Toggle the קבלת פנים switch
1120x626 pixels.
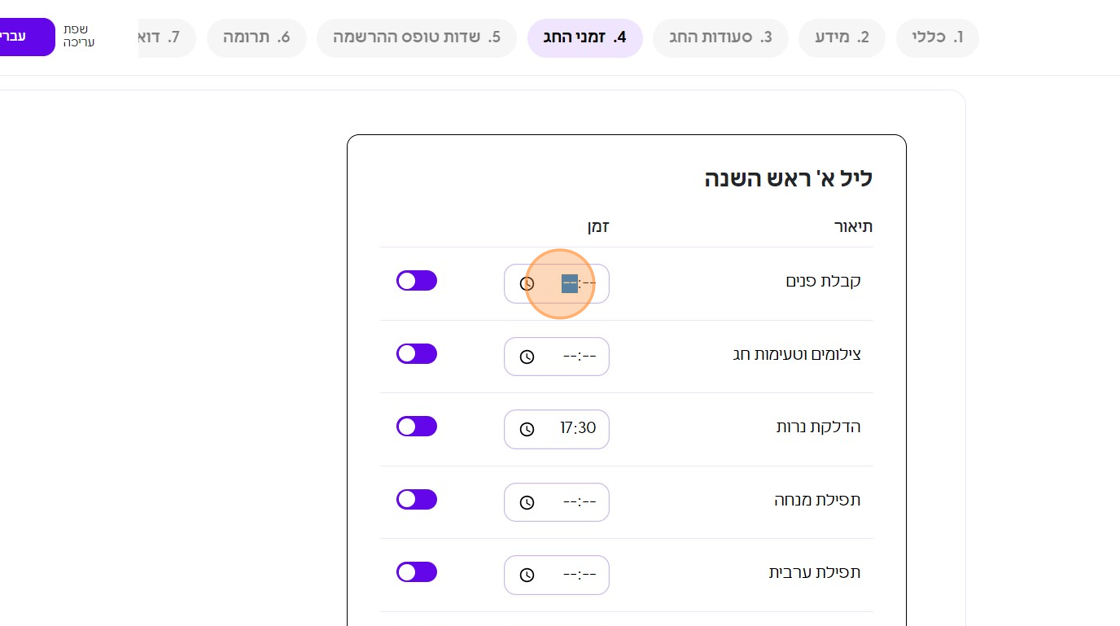(x=416, y=281)
